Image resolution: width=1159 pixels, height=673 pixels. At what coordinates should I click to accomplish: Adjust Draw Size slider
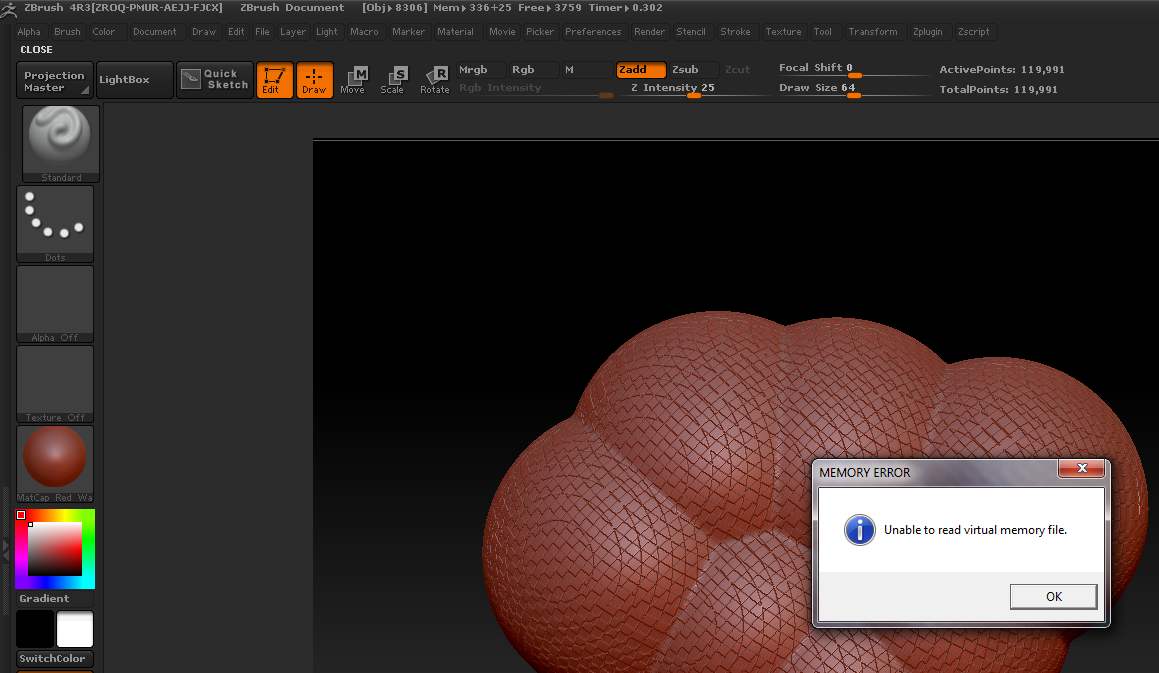pyautogui.click(x=852, y=88)
